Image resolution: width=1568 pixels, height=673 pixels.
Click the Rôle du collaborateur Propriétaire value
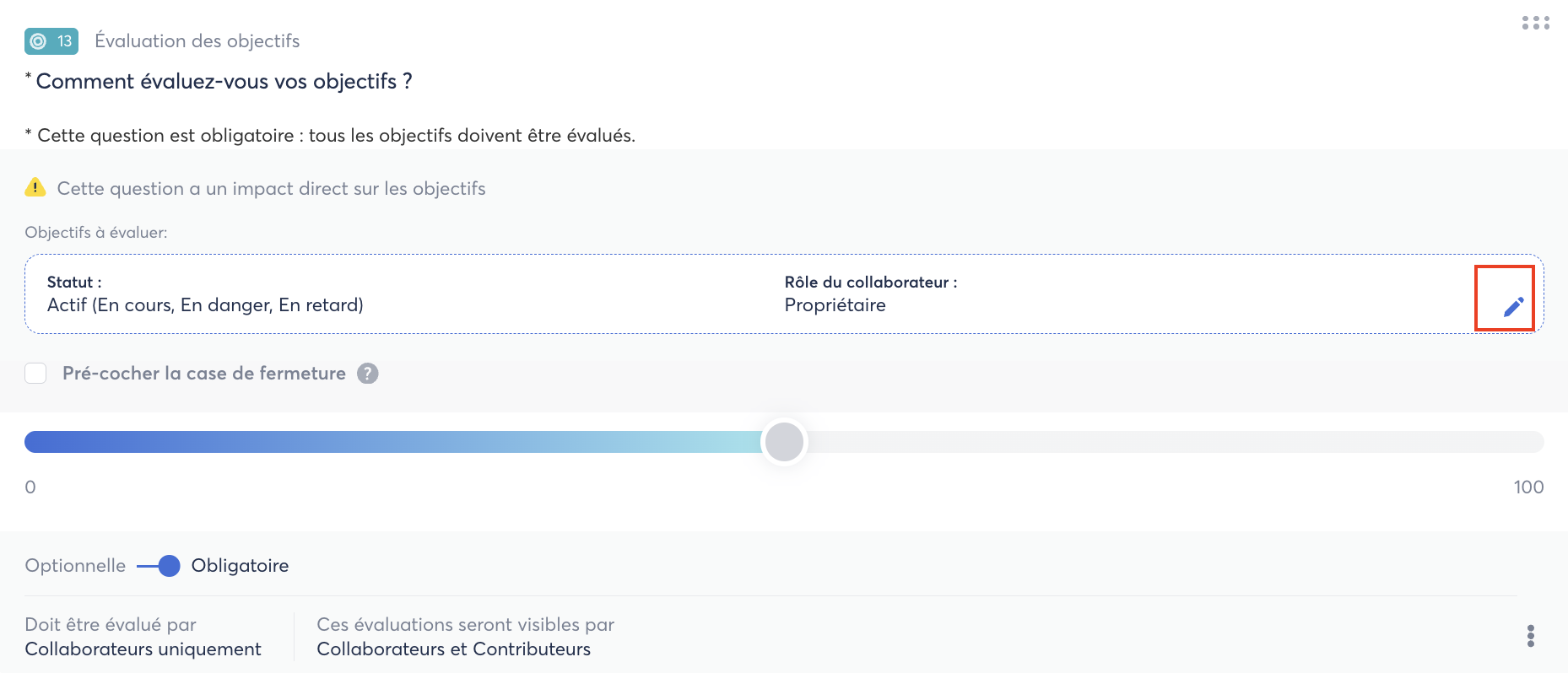point(835,305)
